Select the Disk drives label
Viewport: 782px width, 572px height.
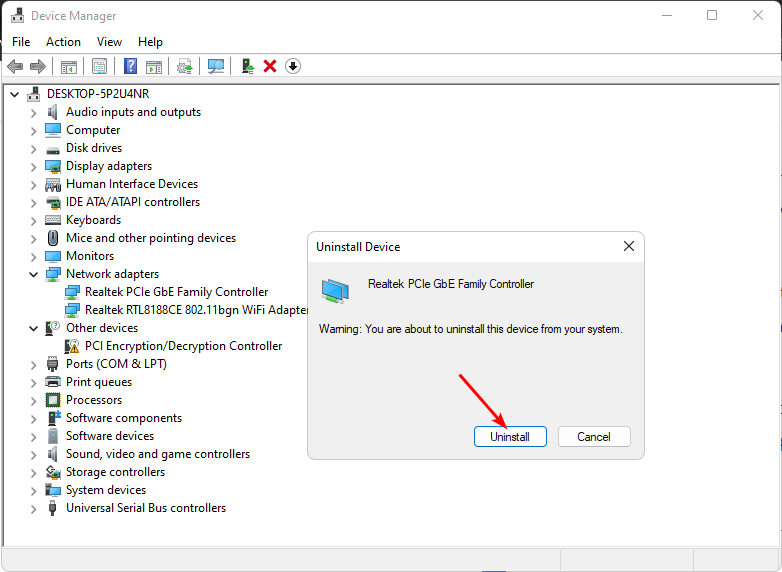(x=94, y=148)
